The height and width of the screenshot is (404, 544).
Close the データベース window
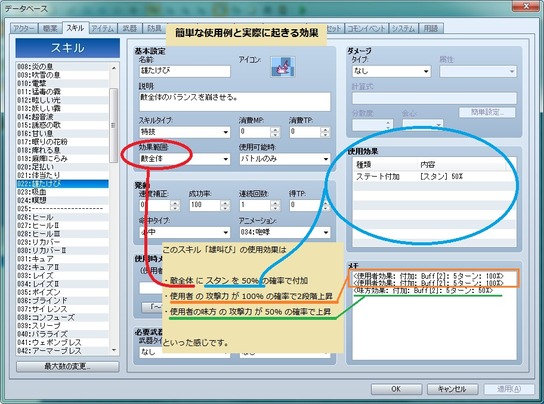[x=527, y=5]
